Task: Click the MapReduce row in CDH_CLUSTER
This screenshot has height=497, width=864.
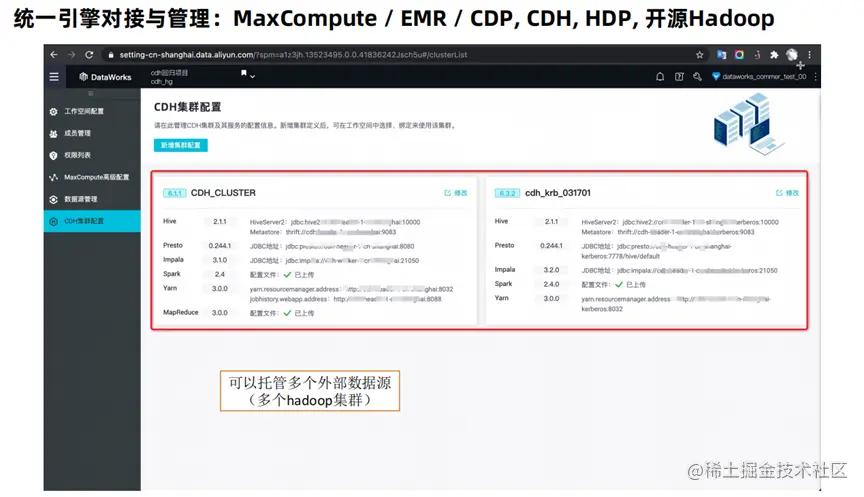Action: coord(316,313)
